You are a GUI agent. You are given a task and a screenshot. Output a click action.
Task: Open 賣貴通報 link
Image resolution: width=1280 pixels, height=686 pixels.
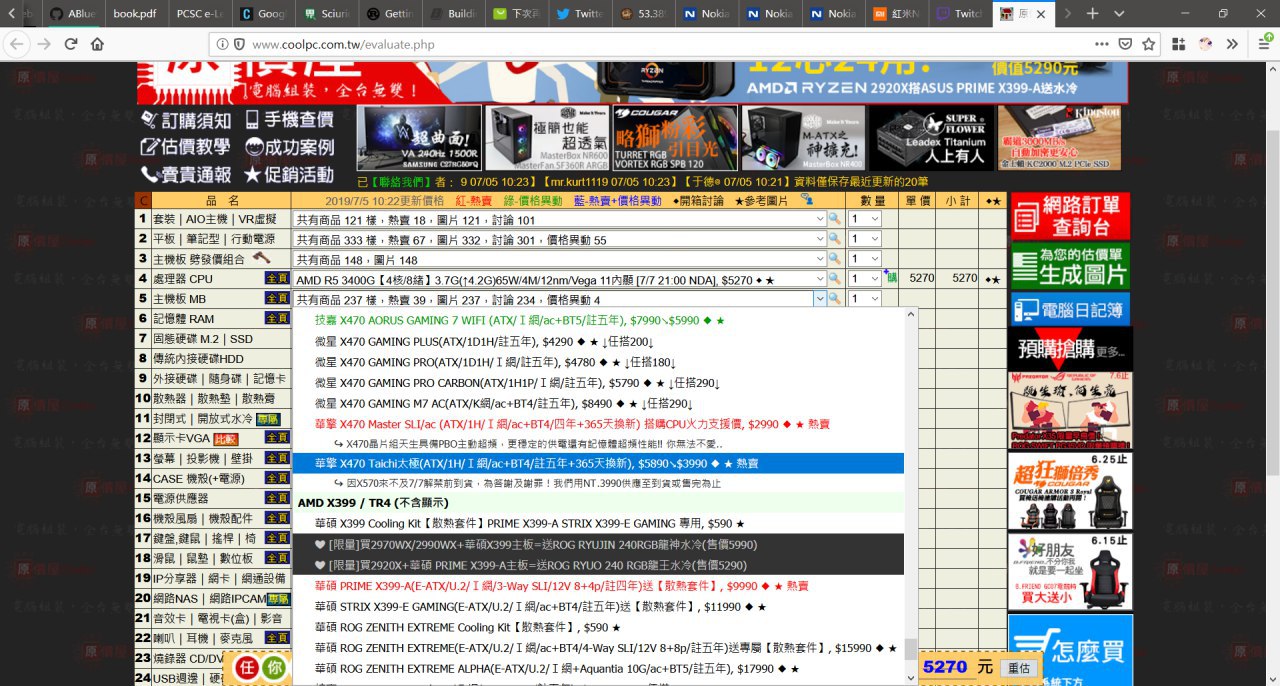pyautogui.click(x=187, y=174)
